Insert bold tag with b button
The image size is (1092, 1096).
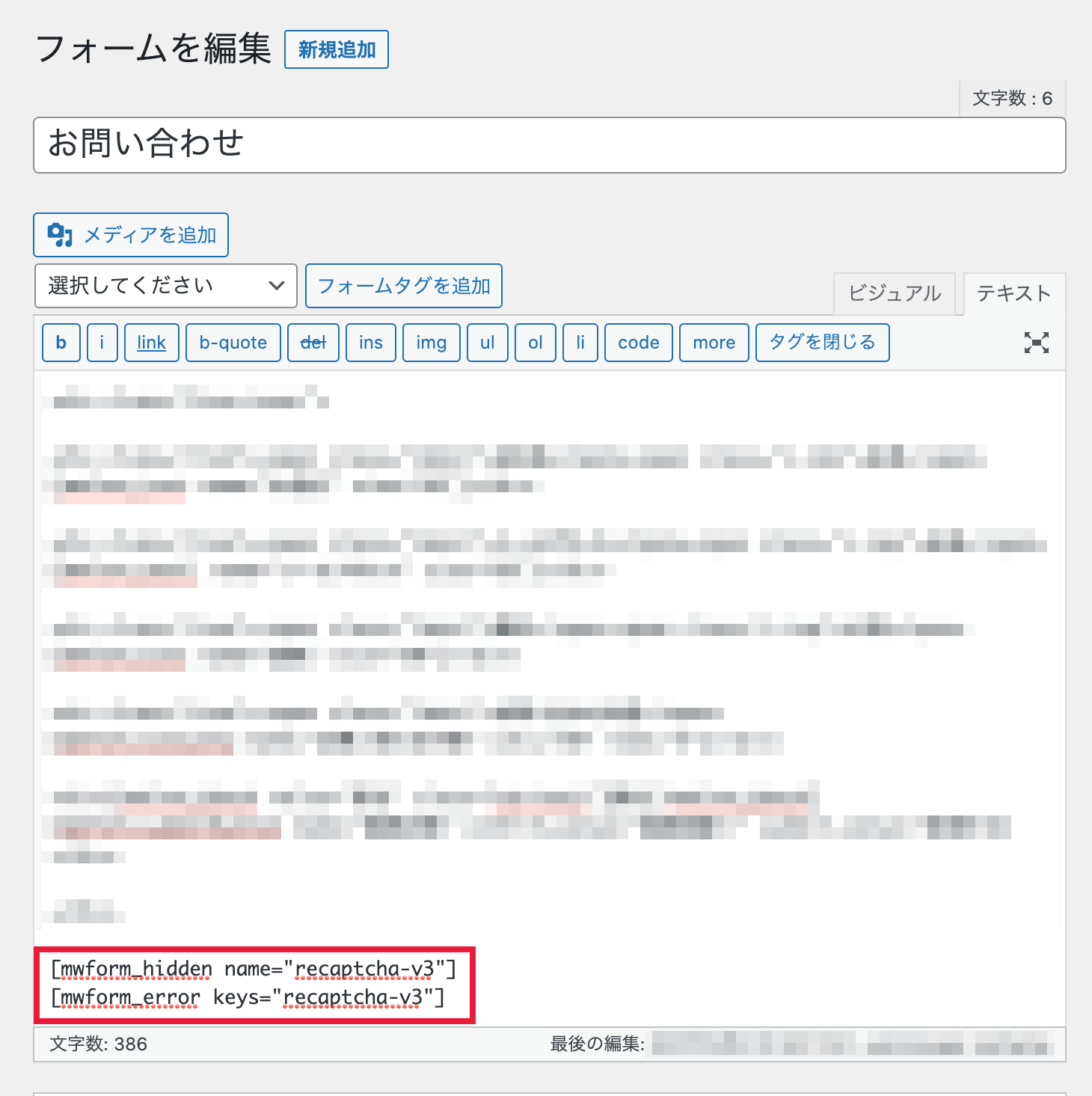click(61, 343)
